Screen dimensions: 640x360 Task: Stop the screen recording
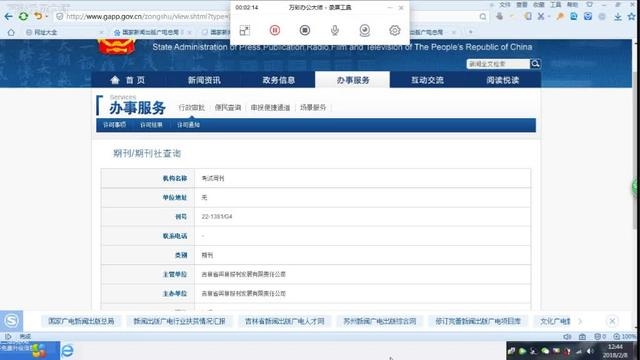click(x=304, y=30)
